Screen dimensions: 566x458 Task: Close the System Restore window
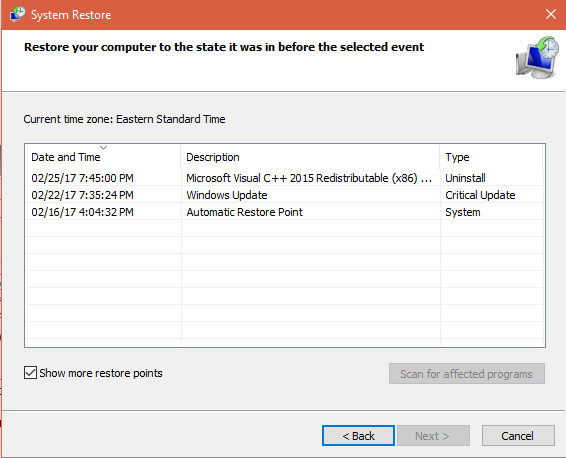(550, 14)
